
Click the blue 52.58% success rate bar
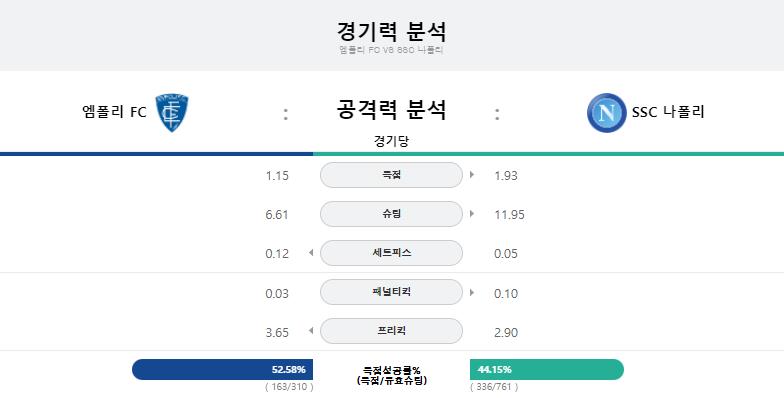pos(222,370)
